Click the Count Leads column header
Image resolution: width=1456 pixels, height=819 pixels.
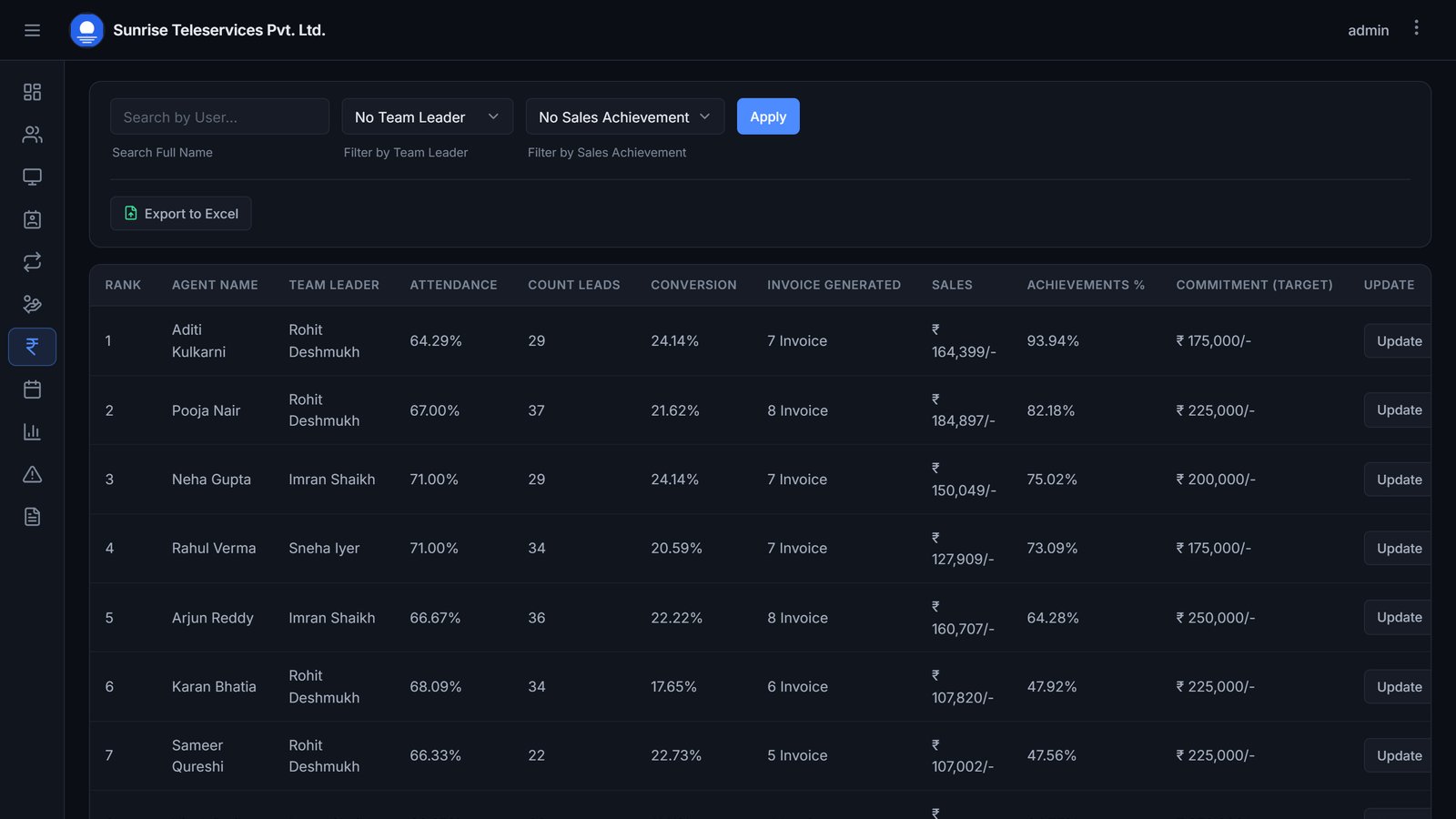(574, 285)
